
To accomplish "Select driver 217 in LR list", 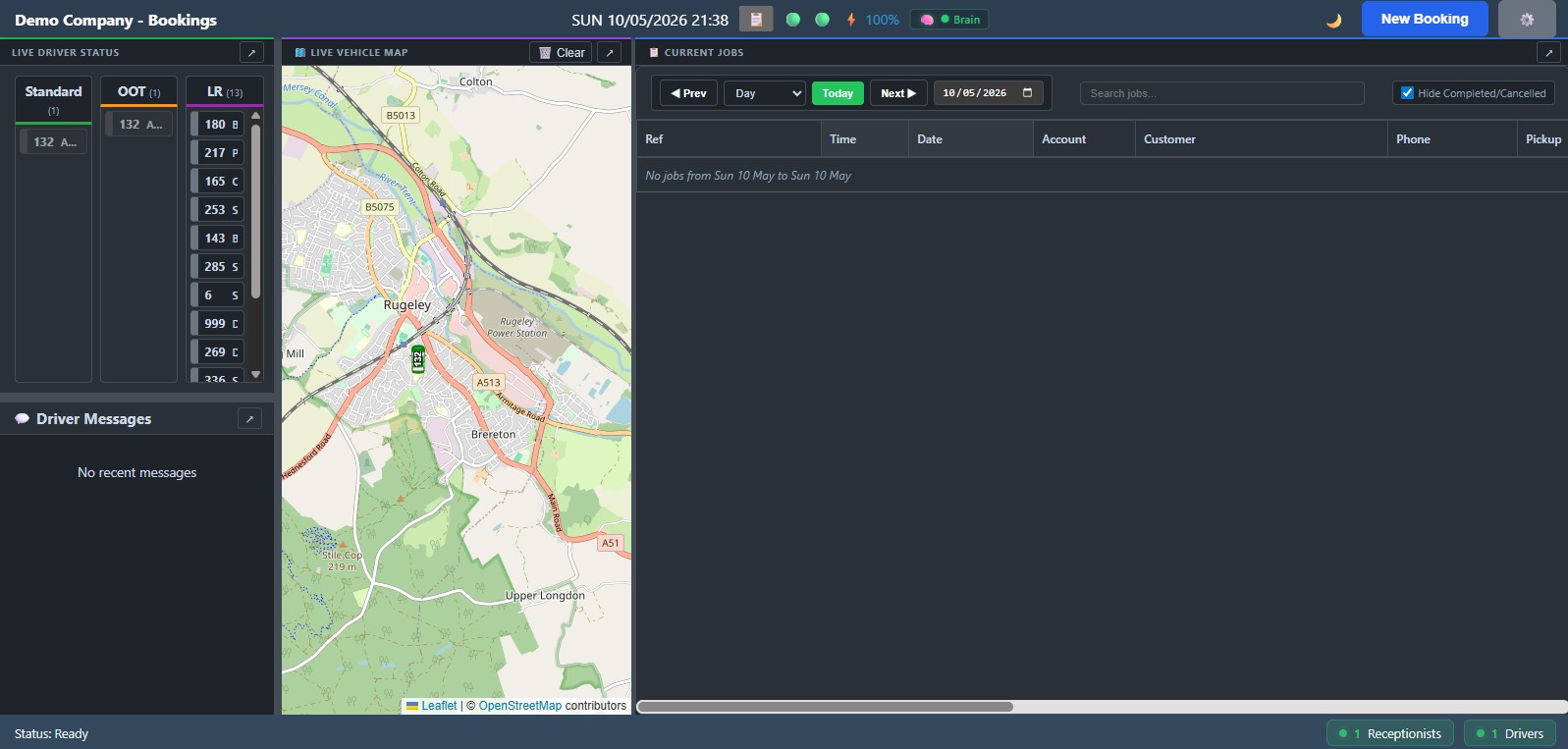I will (x=217, y=152).
